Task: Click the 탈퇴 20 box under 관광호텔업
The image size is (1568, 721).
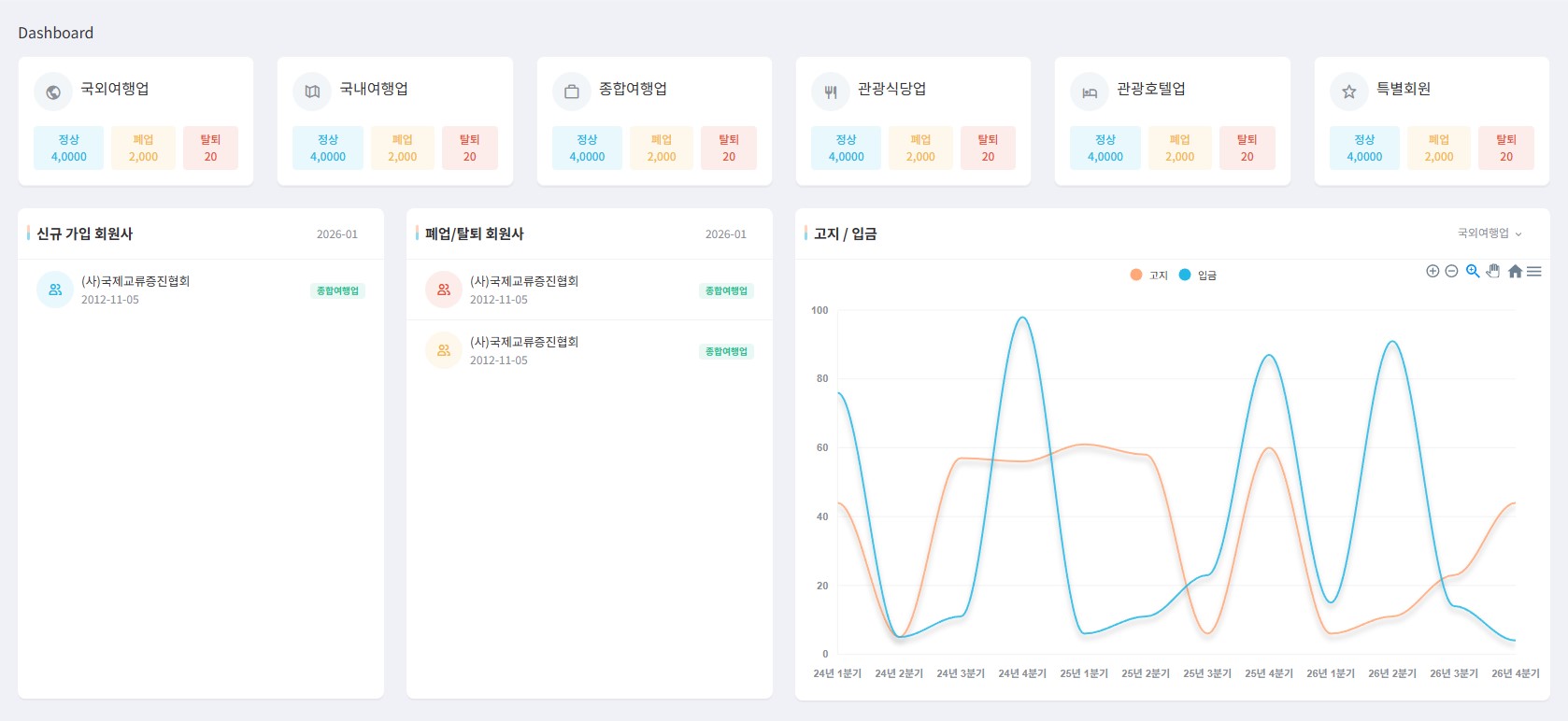Action: pyautogui.click(x=1247, y=148)
